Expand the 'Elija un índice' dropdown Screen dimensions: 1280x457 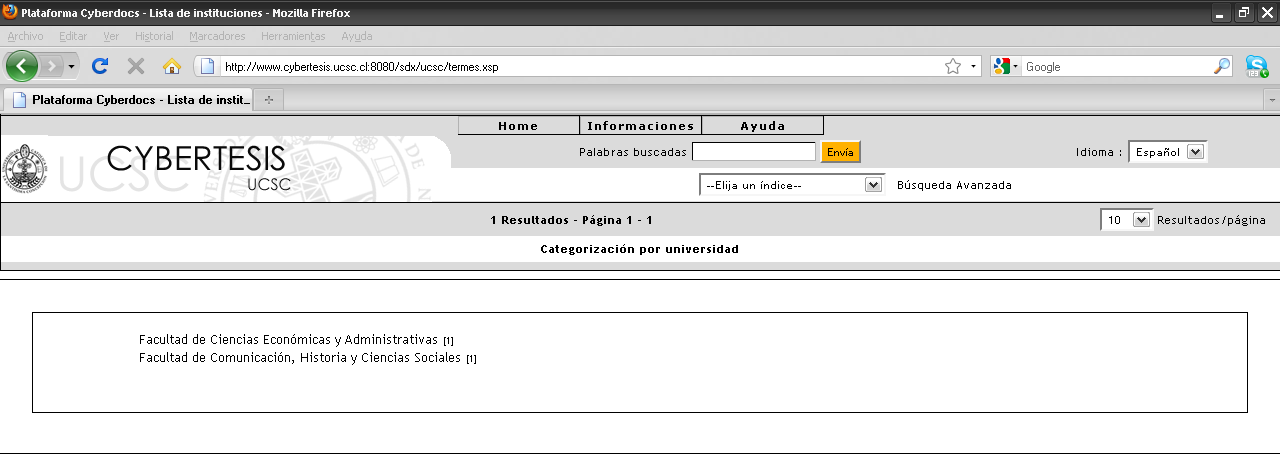(791, 185)
